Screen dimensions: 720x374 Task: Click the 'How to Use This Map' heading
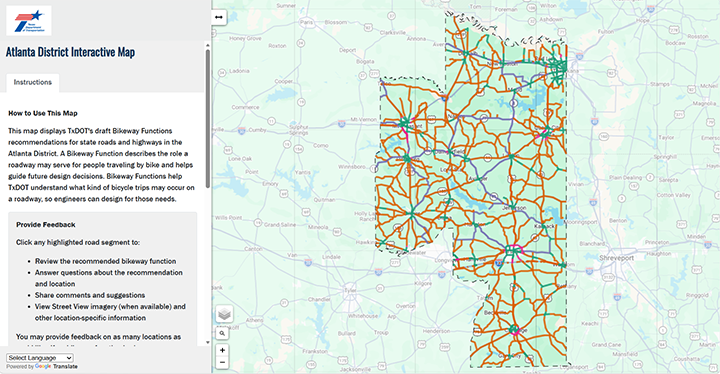(43, 113)
